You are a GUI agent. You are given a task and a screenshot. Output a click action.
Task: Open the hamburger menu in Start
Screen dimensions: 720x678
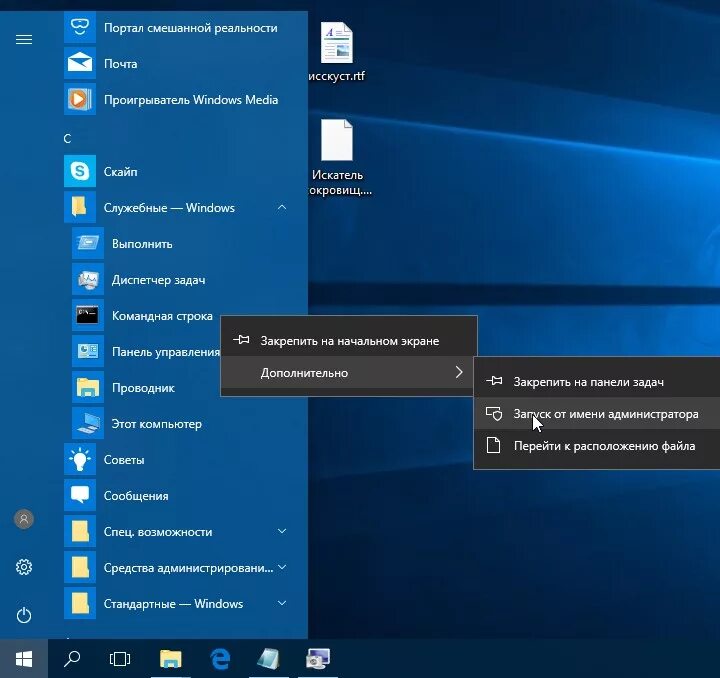tap(24, 39)
